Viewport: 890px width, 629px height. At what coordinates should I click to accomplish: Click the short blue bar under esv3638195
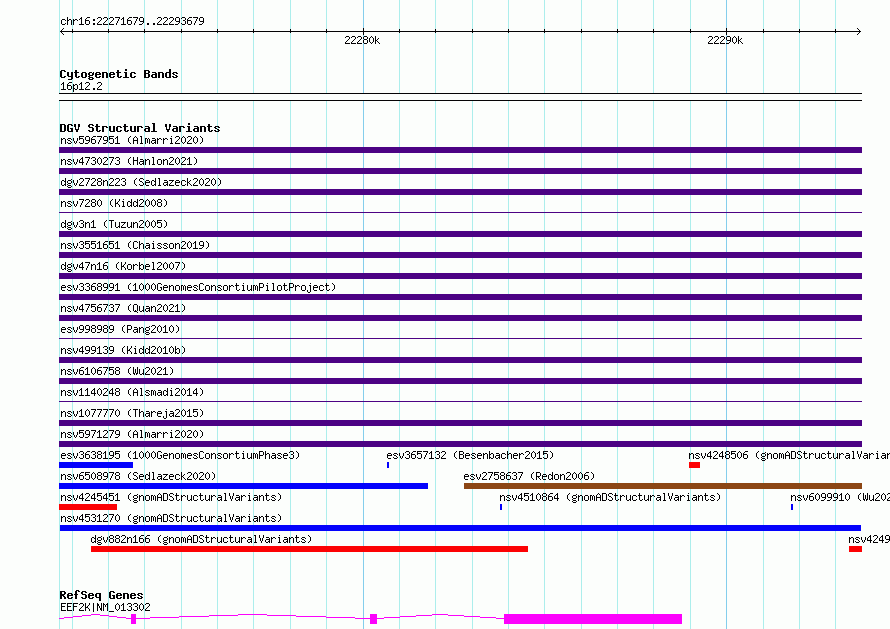pyautogui.click(x=96, y=465)
